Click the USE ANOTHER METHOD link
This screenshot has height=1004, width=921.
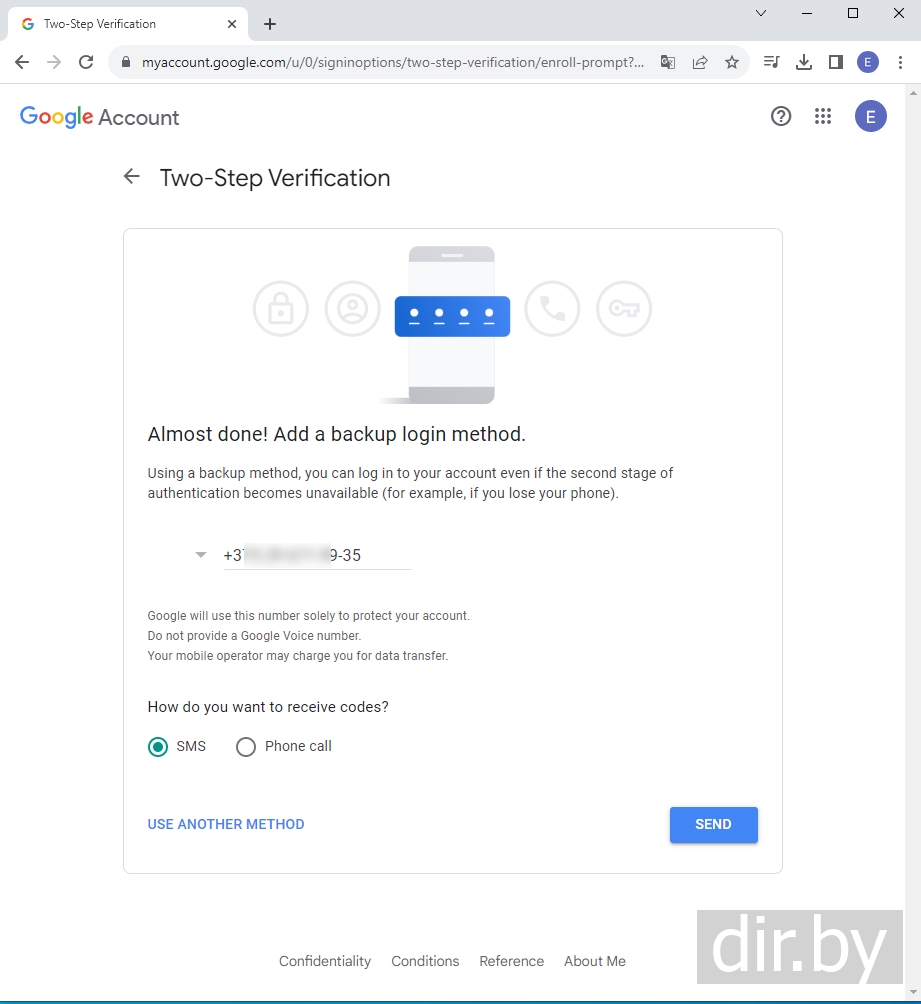[226, 825]
